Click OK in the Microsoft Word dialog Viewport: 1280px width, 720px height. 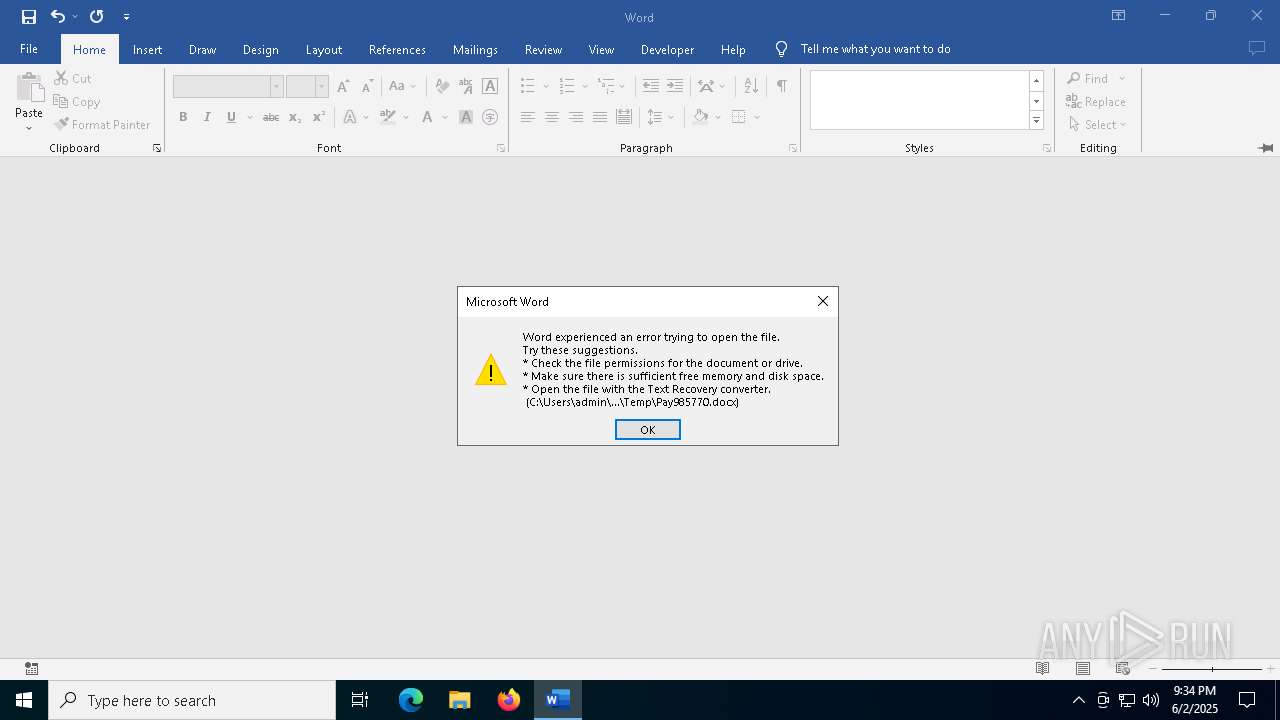648,429
